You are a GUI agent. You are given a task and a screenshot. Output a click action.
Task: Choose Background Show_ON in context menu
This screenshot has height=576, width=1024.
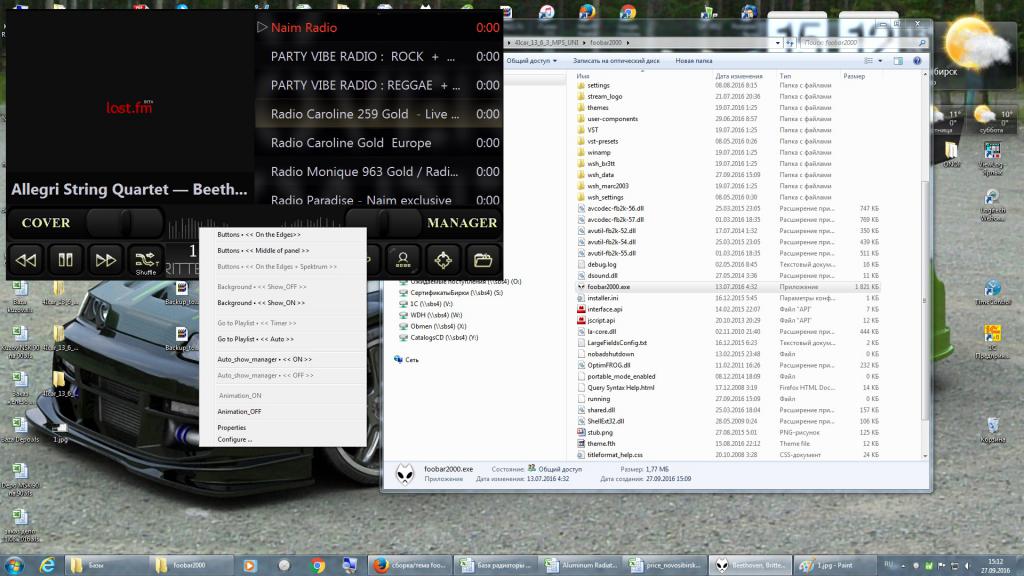(x=263, y=302)
